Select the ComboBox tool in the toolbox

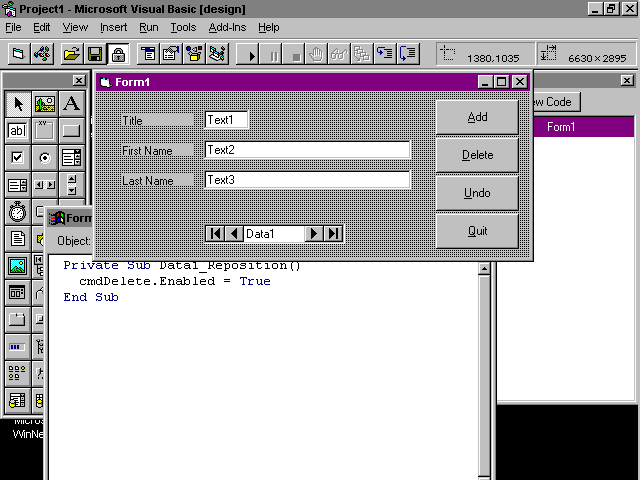tap(71, 158)
